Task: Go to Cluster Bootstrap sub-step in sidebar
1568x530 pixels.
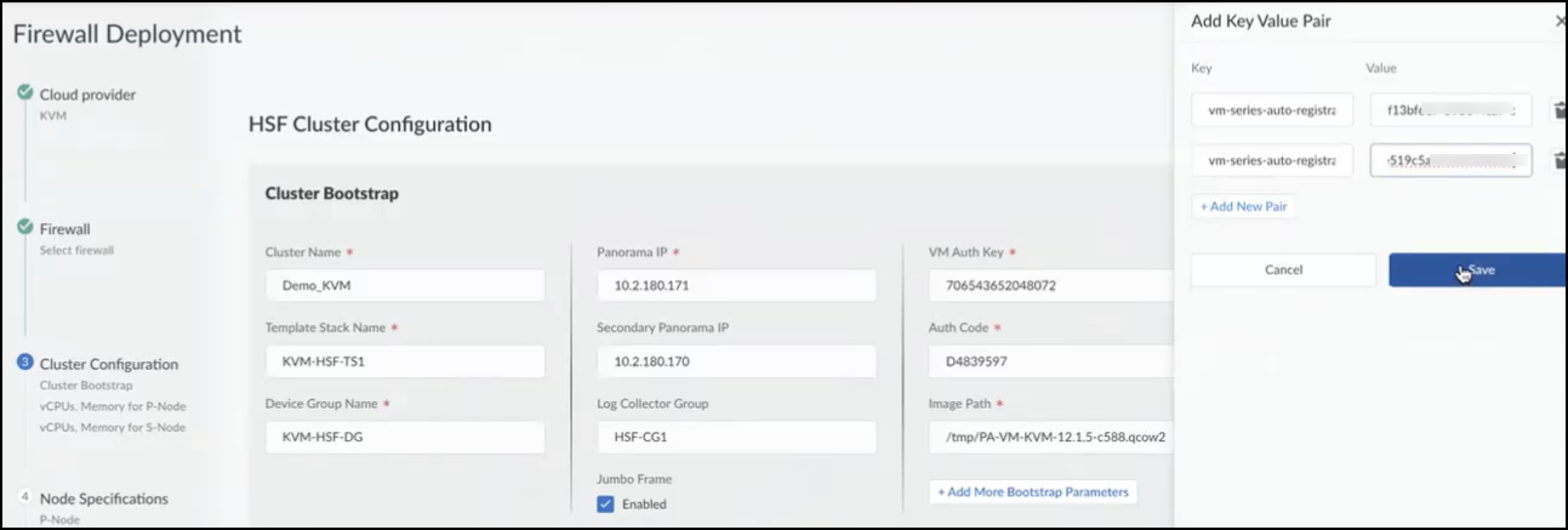Action: click(x=86, y=385)
